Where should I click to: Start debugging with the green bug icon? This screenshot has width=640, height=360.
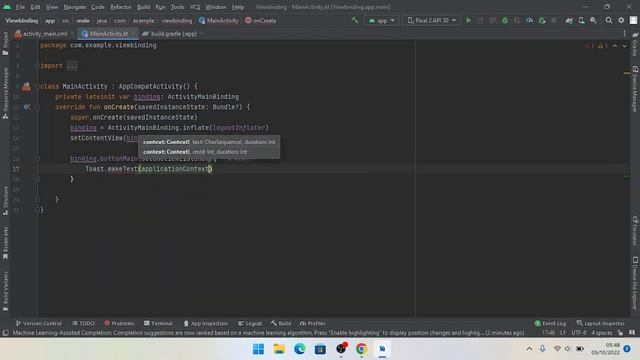505,20
